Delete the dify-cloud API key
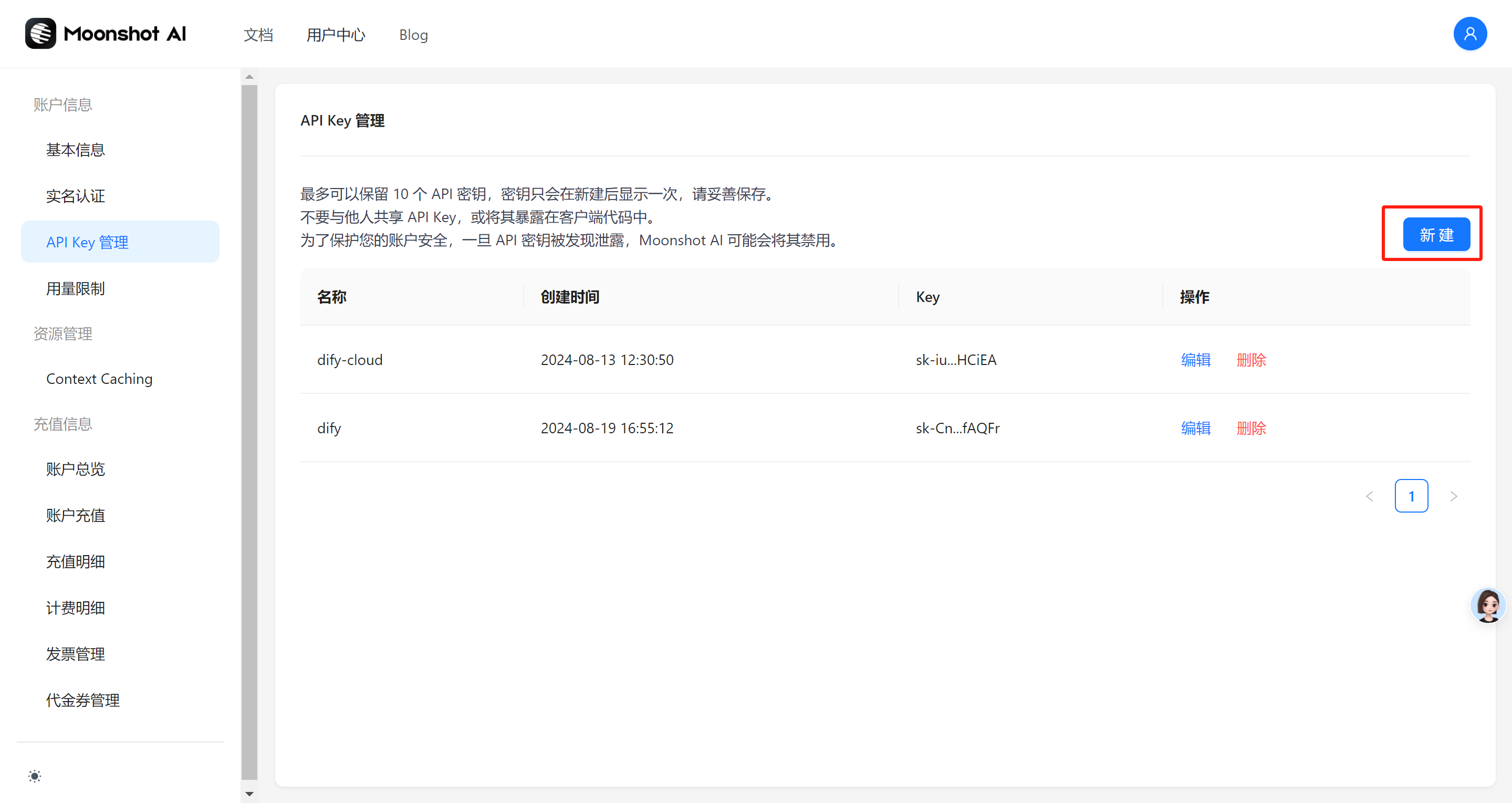Screen dimensions: 1512x803 pos(1251,360)
